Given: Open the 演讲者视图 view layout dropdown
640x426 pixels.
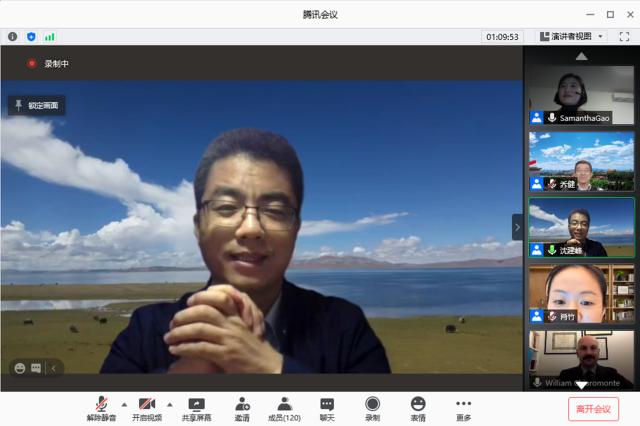Looking at the screenshot, I should tap(572, 37).
